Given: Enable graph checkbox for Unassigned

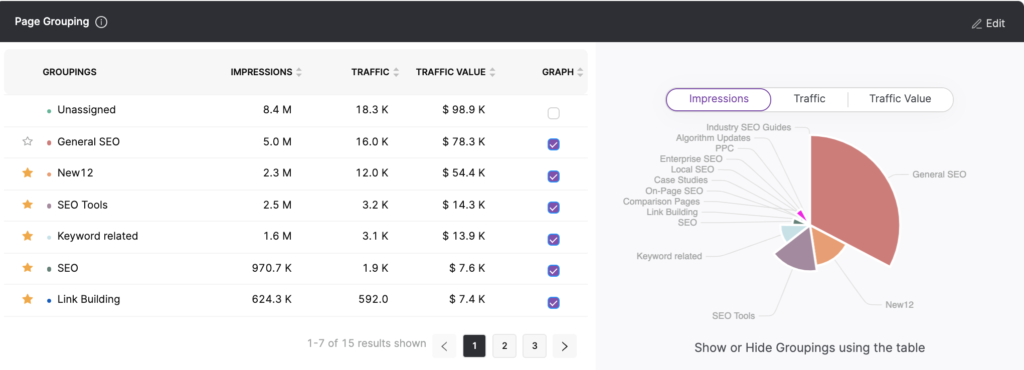Looking at the screenshot, I should click(x=554, y=114).
